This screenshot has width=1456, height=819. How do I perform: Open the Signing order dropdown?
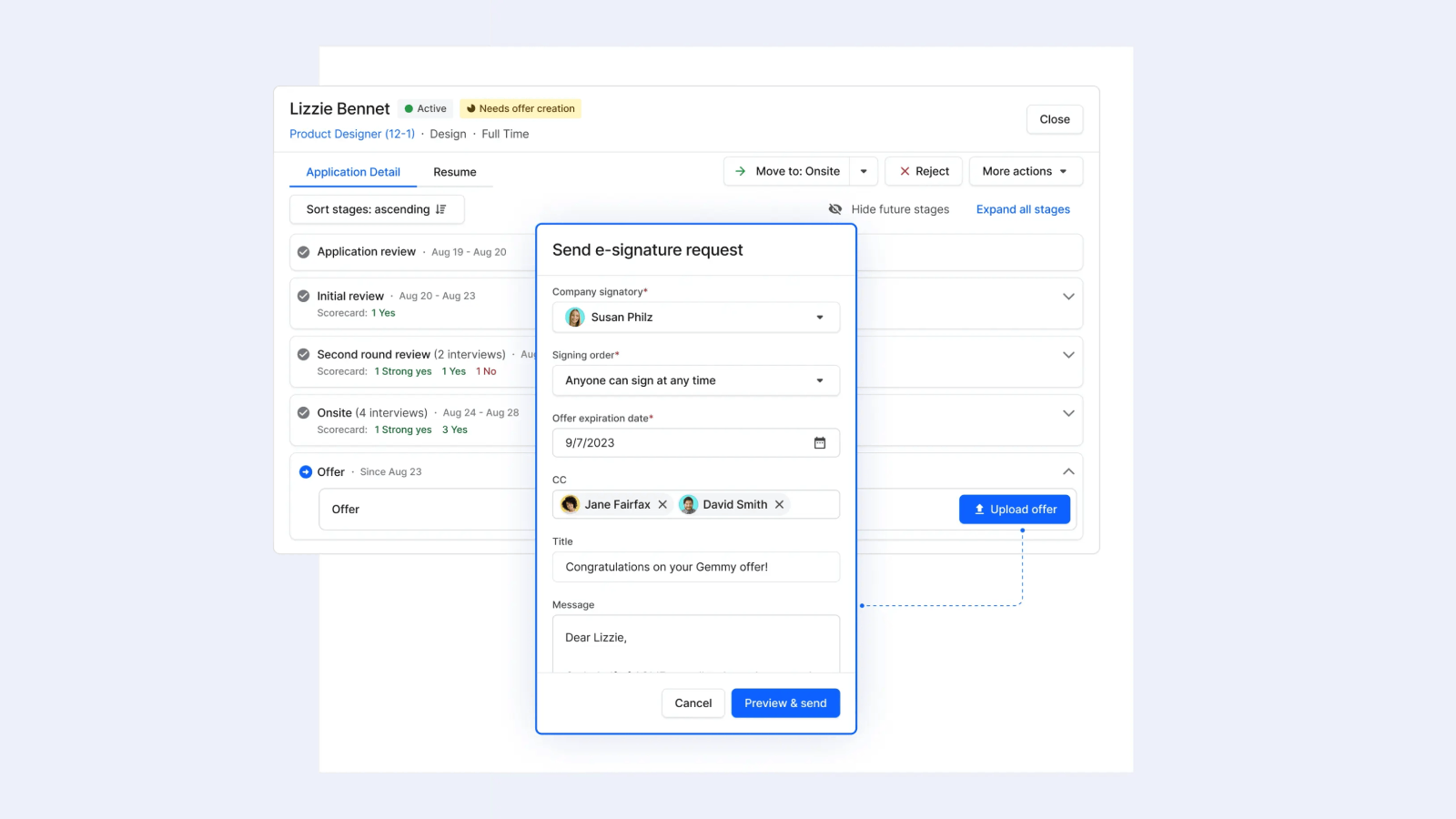(x=820, y=380)
